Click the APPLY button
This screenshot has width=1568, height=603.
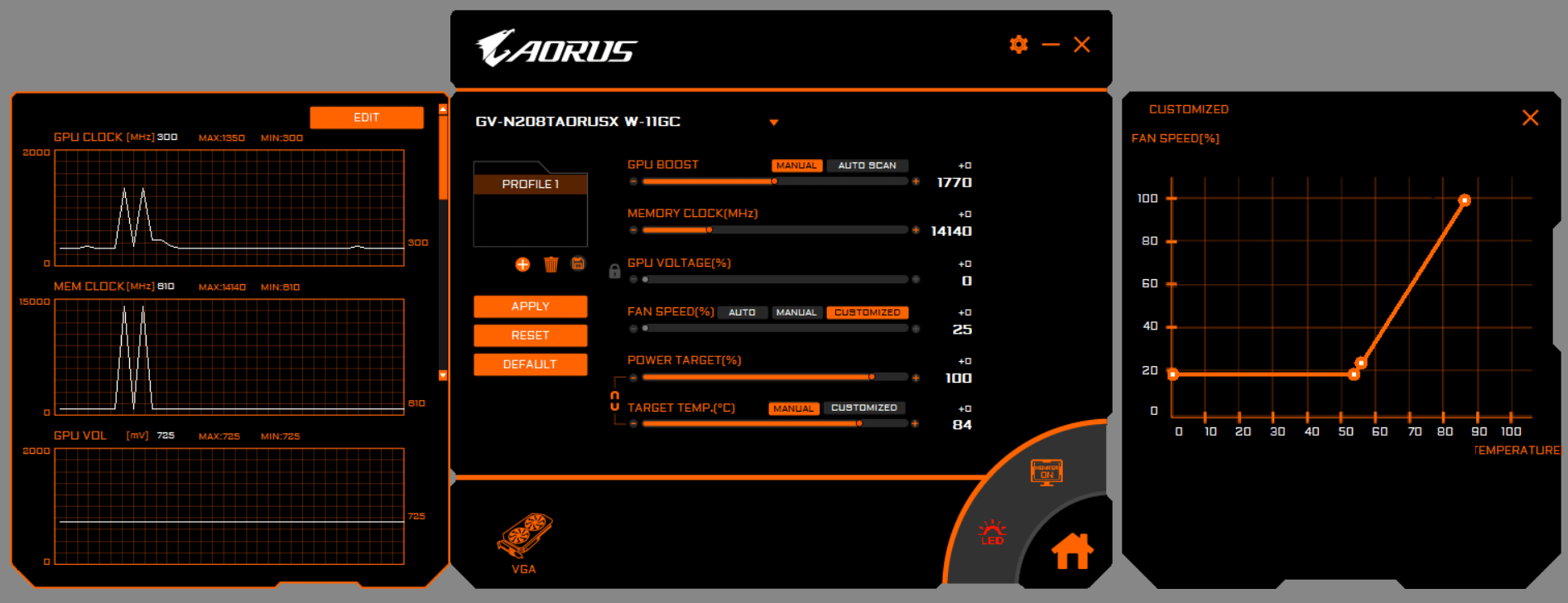531,306
